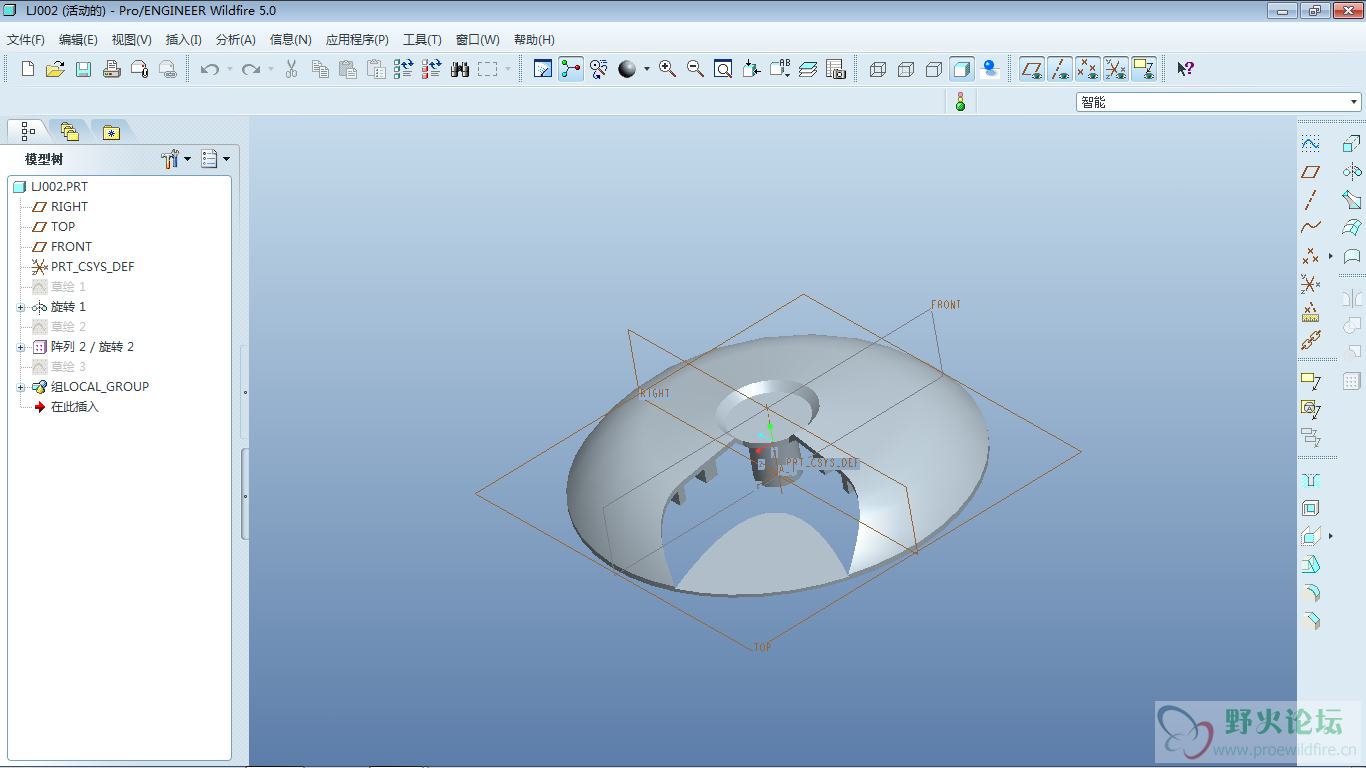Image resolution: width=1366 pixels, height=768 pixels.
Task: Cut the selected feature
Action: pos(291,69)
